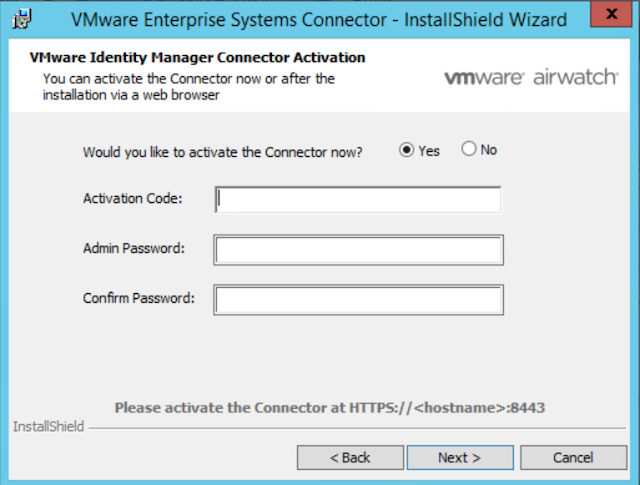This screenshot has height=485, width=640.
Task: Click the installer icon in title bar
Action: (x=15, y=18)
